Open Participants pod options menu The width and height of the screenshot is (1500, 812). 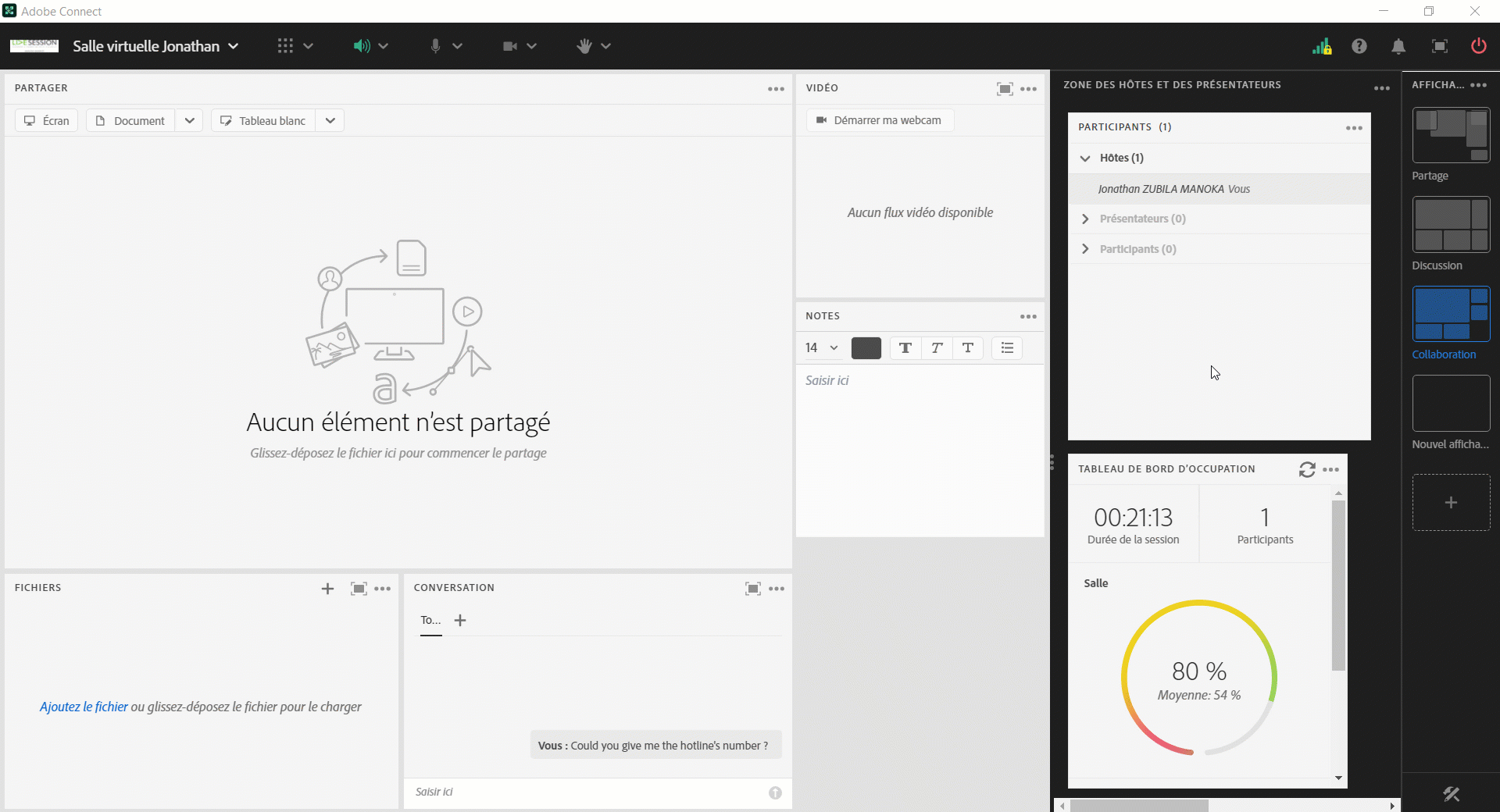[x=1354, y=128]
